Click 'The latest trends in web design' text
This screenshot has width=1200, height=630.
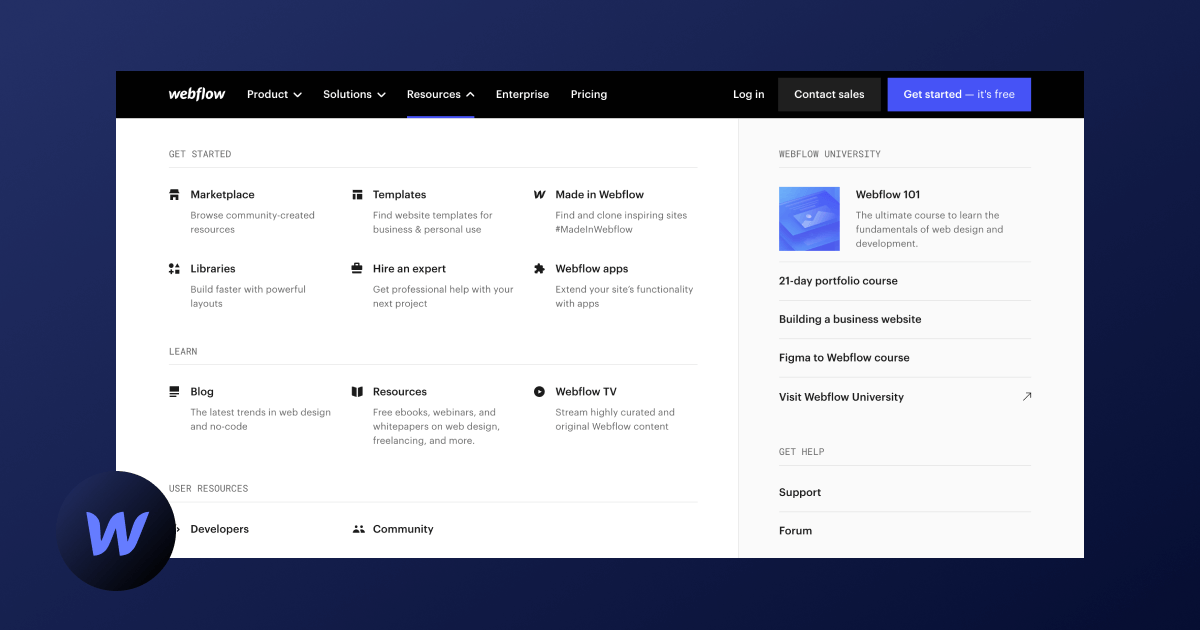point(260,419)
